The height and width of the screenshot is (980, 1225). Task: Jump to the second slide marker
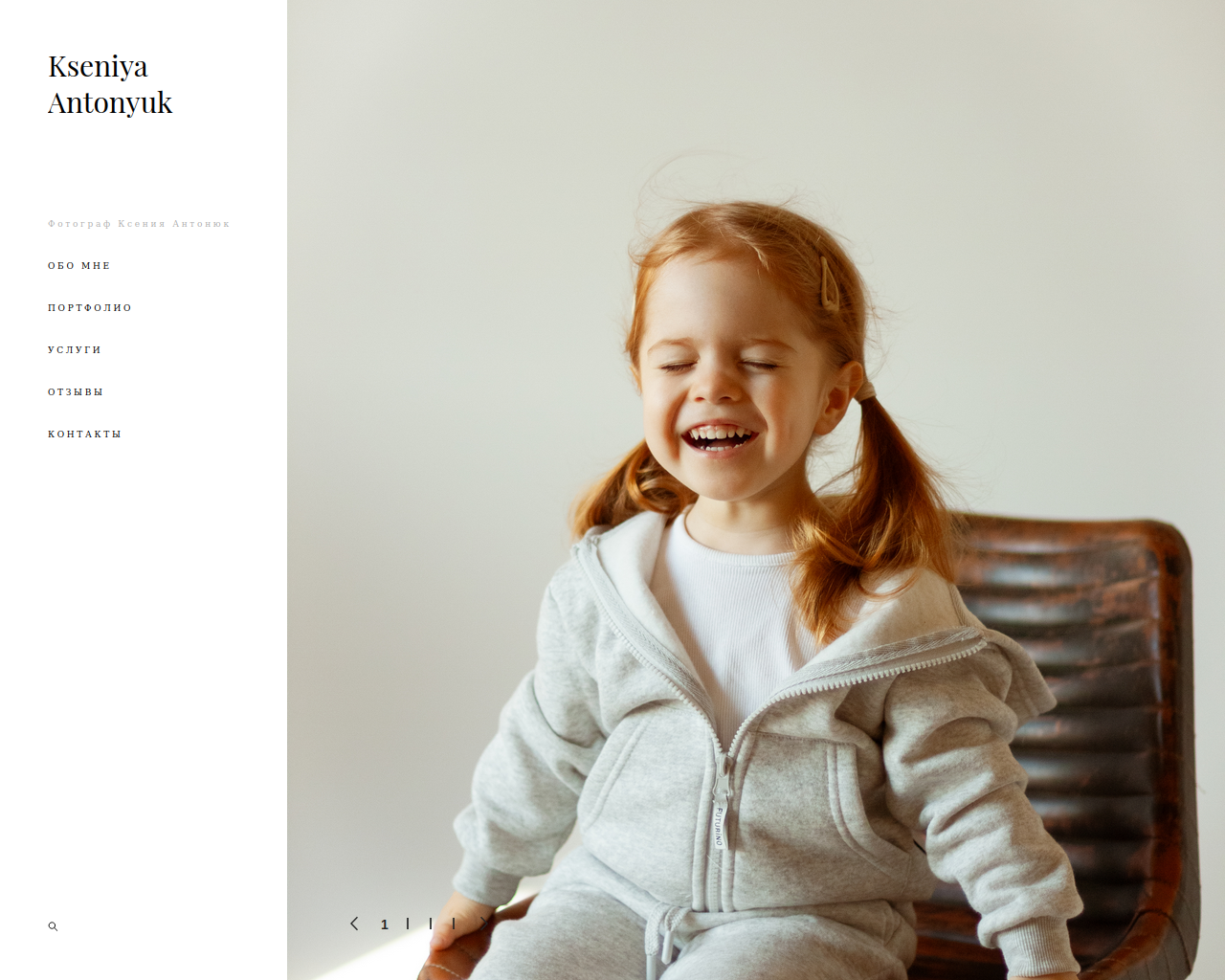pyautogui.click(x=408, y=924)
